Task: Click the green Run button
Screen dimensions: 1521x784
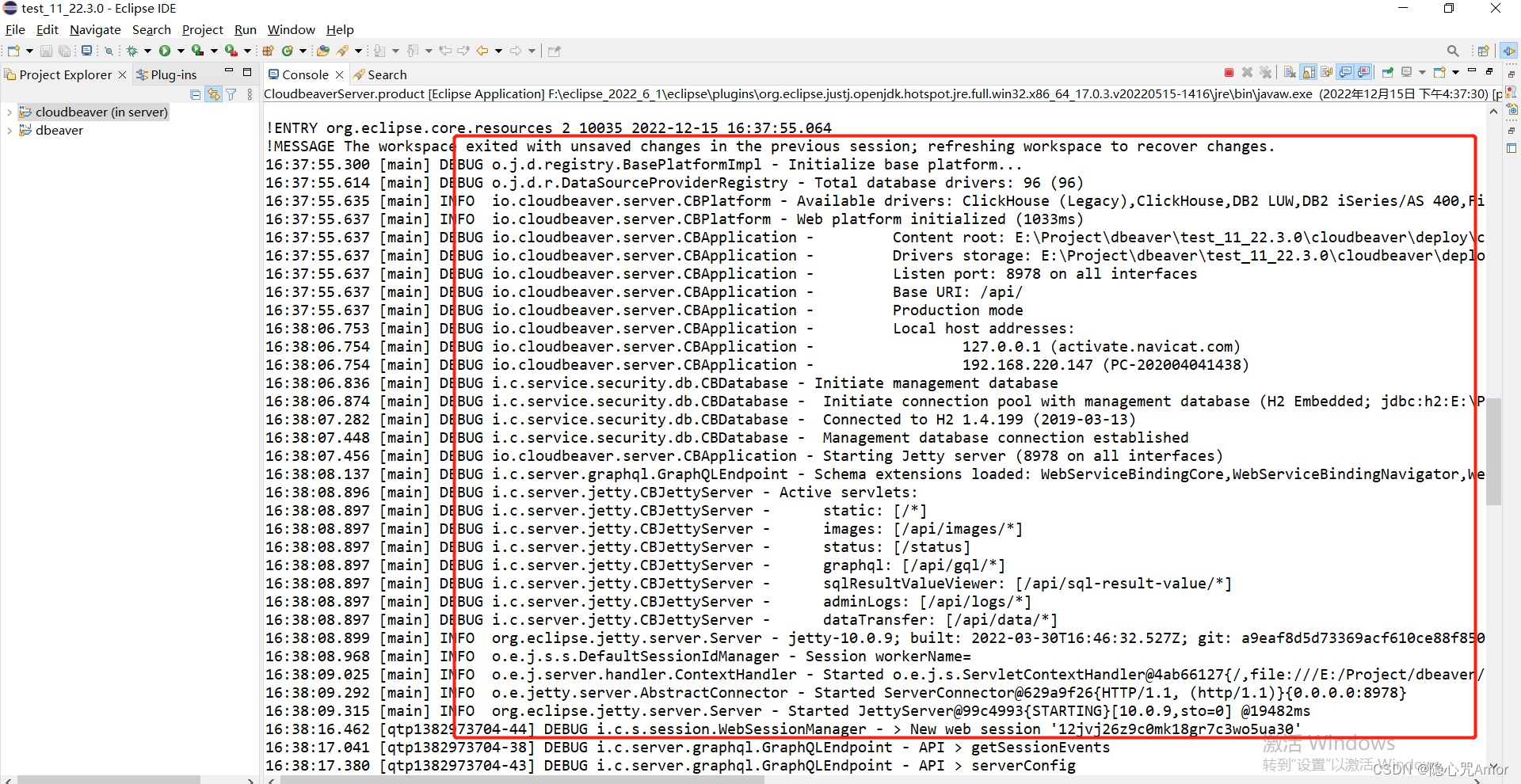Action: [x=165, y=51]
